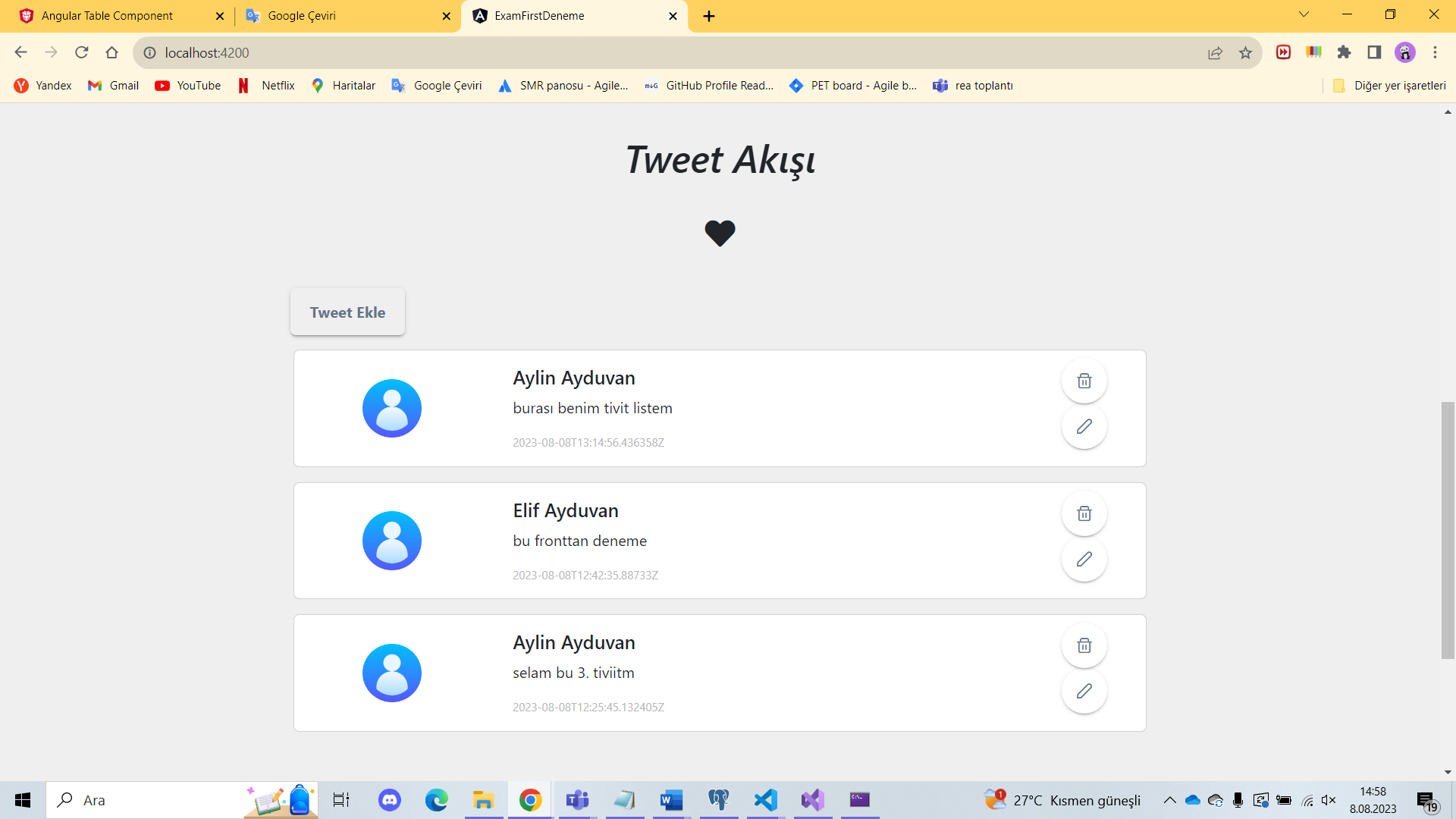Open the share icon in the address bar
The image size is (1456, 819).
coord(1215,52)
